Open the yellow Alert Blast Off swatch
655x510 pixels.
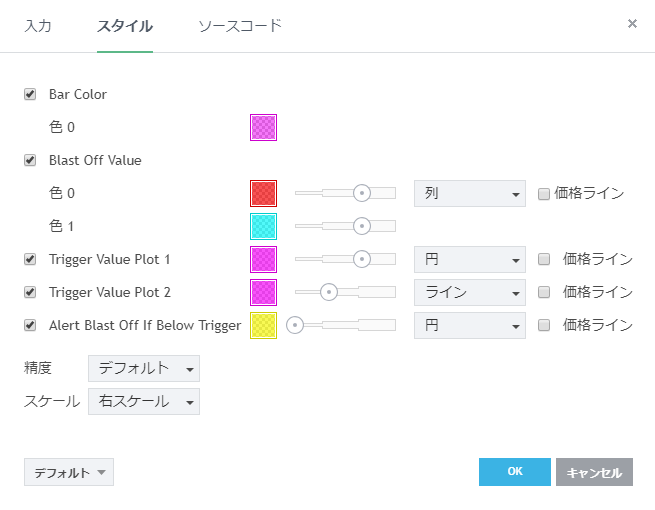(x=263, y=325)
